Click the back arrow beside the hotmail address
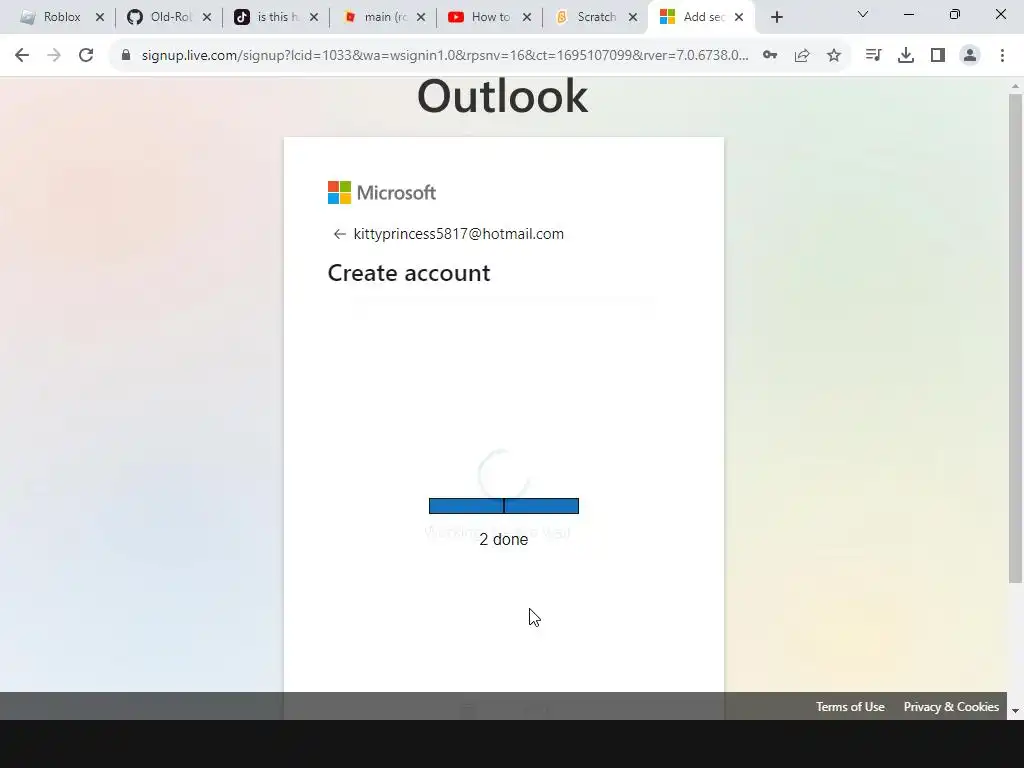The width and height of the screenshot is (1024, 768). 339,234
